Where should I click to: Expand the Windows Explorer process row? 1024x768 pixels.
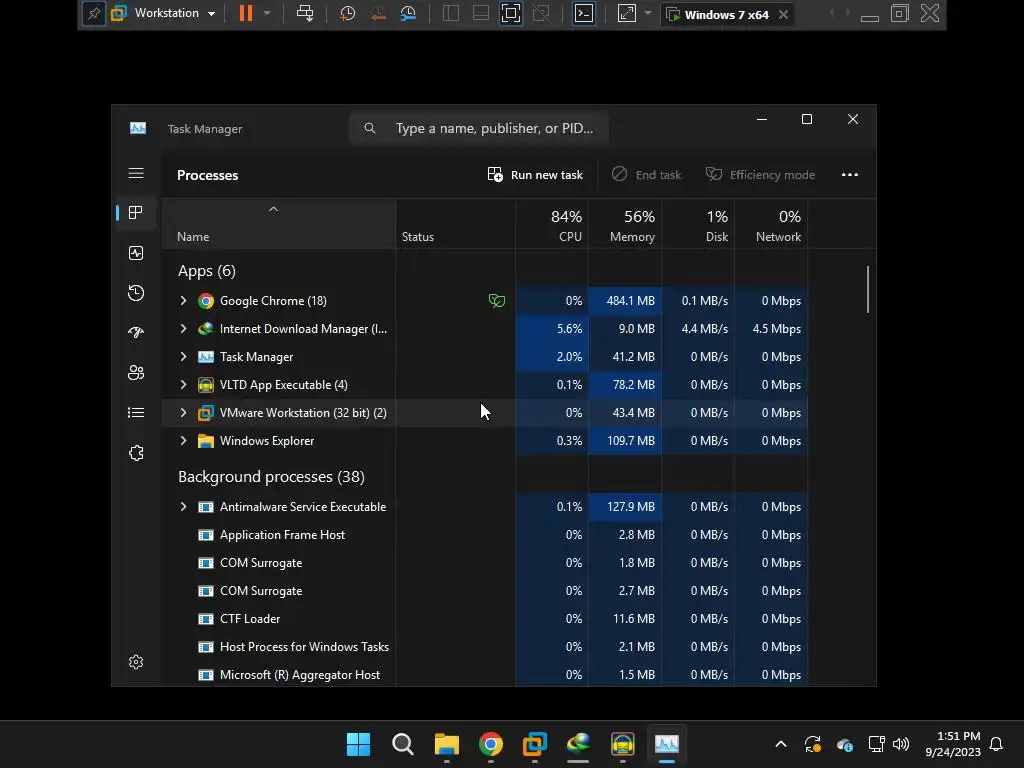184,441
